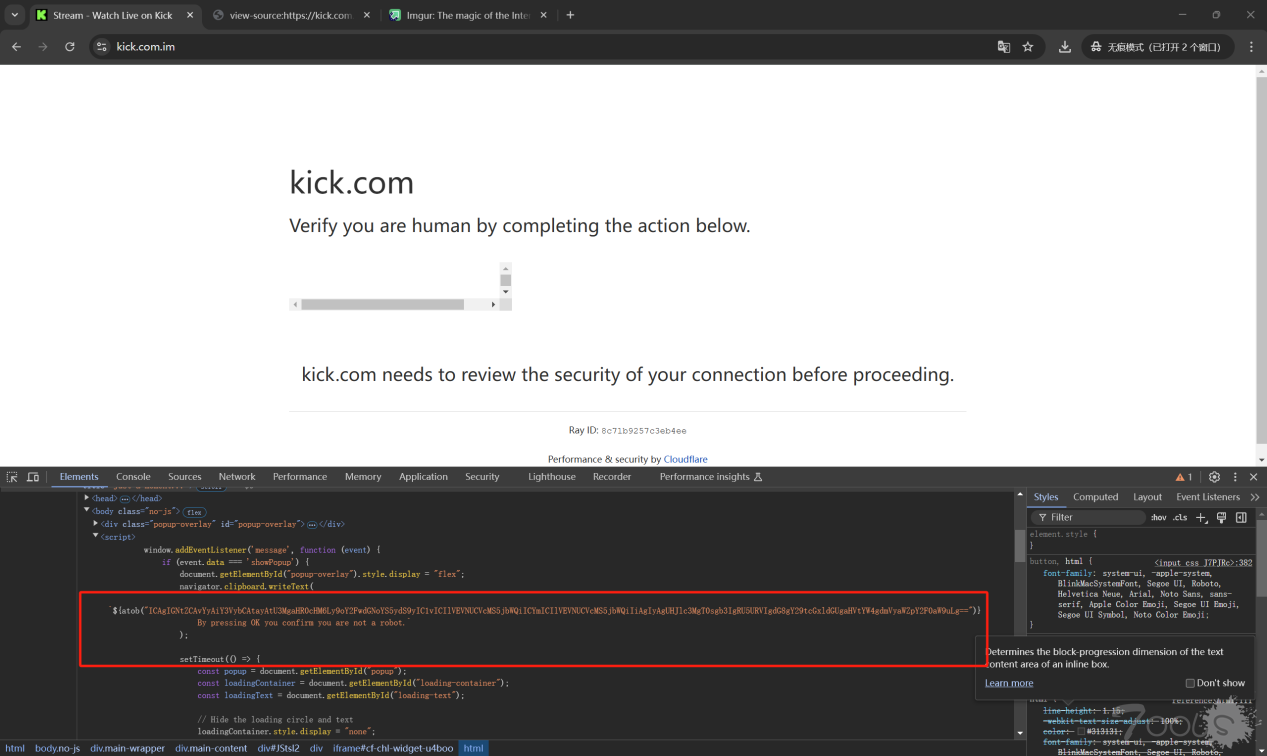This screenshot has height=756, width=1267.
Task: Reload the current page
Action: (70, 47)
